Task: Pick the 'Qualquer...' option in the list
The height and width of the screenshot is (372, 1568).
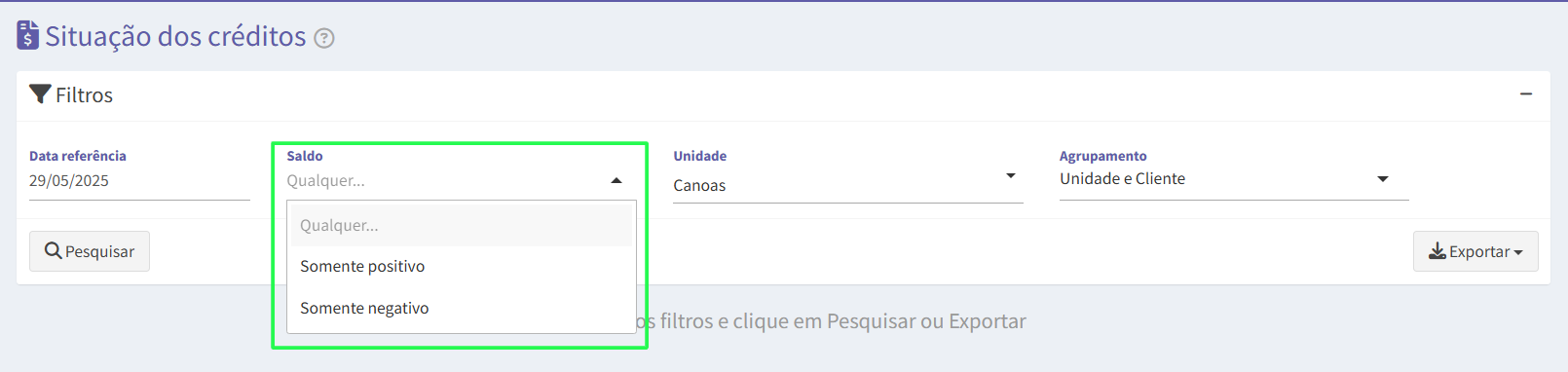Action: click(x=462, y=225)
